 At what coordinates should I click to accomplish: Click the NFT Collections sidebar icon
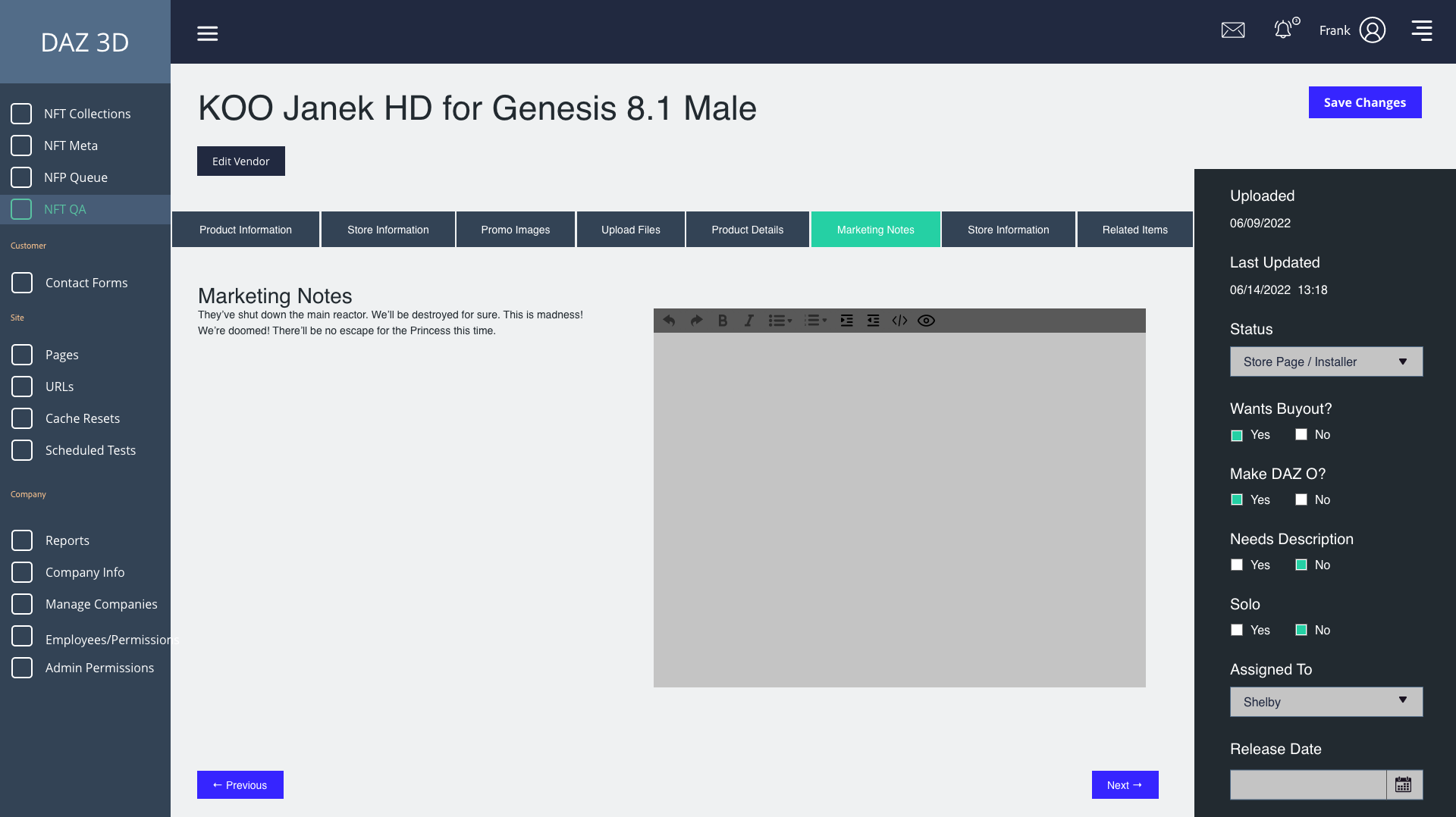pyautogui.click(x=21, y=114)
